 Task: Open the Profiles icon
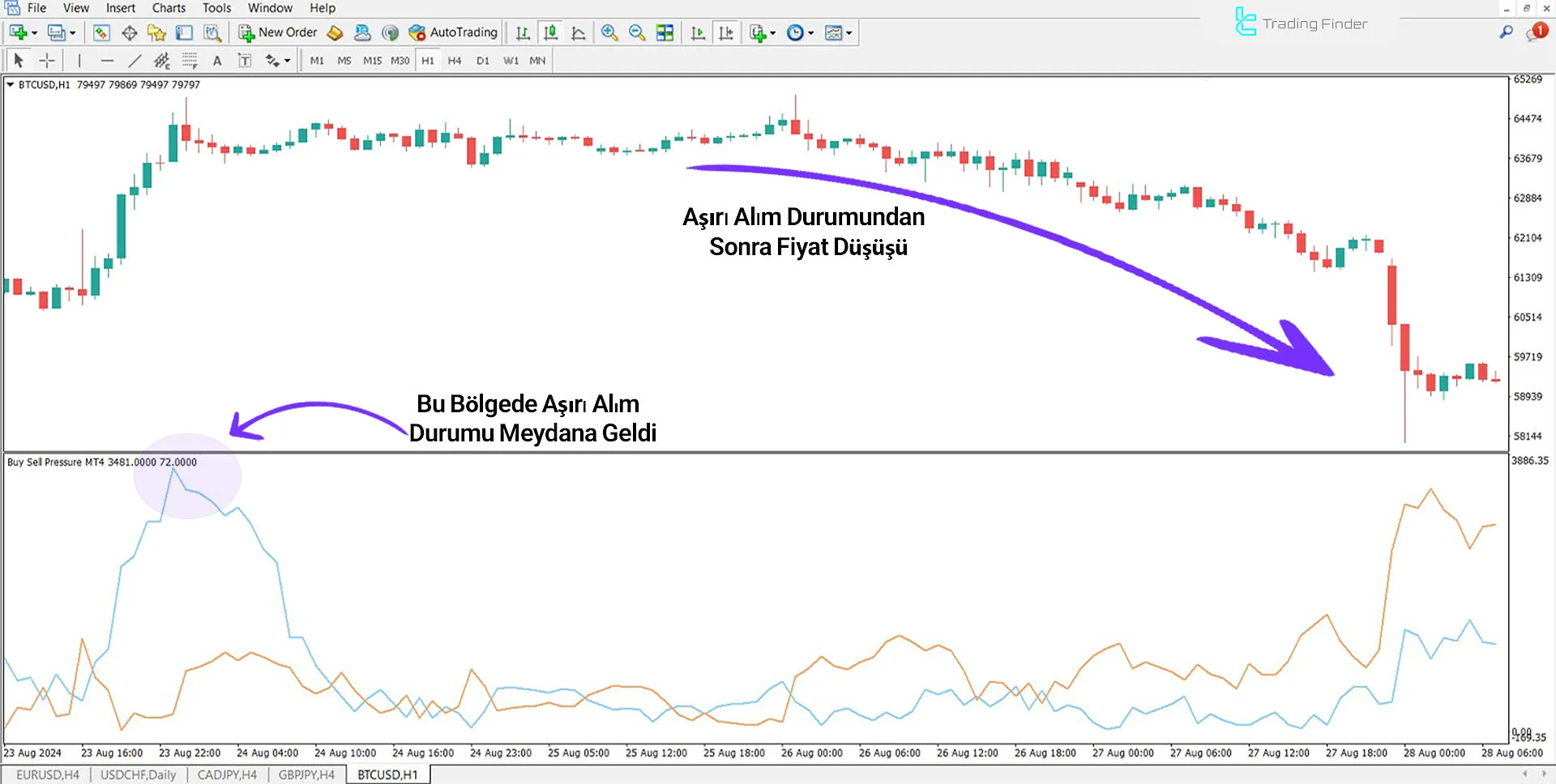click(56, 32)
